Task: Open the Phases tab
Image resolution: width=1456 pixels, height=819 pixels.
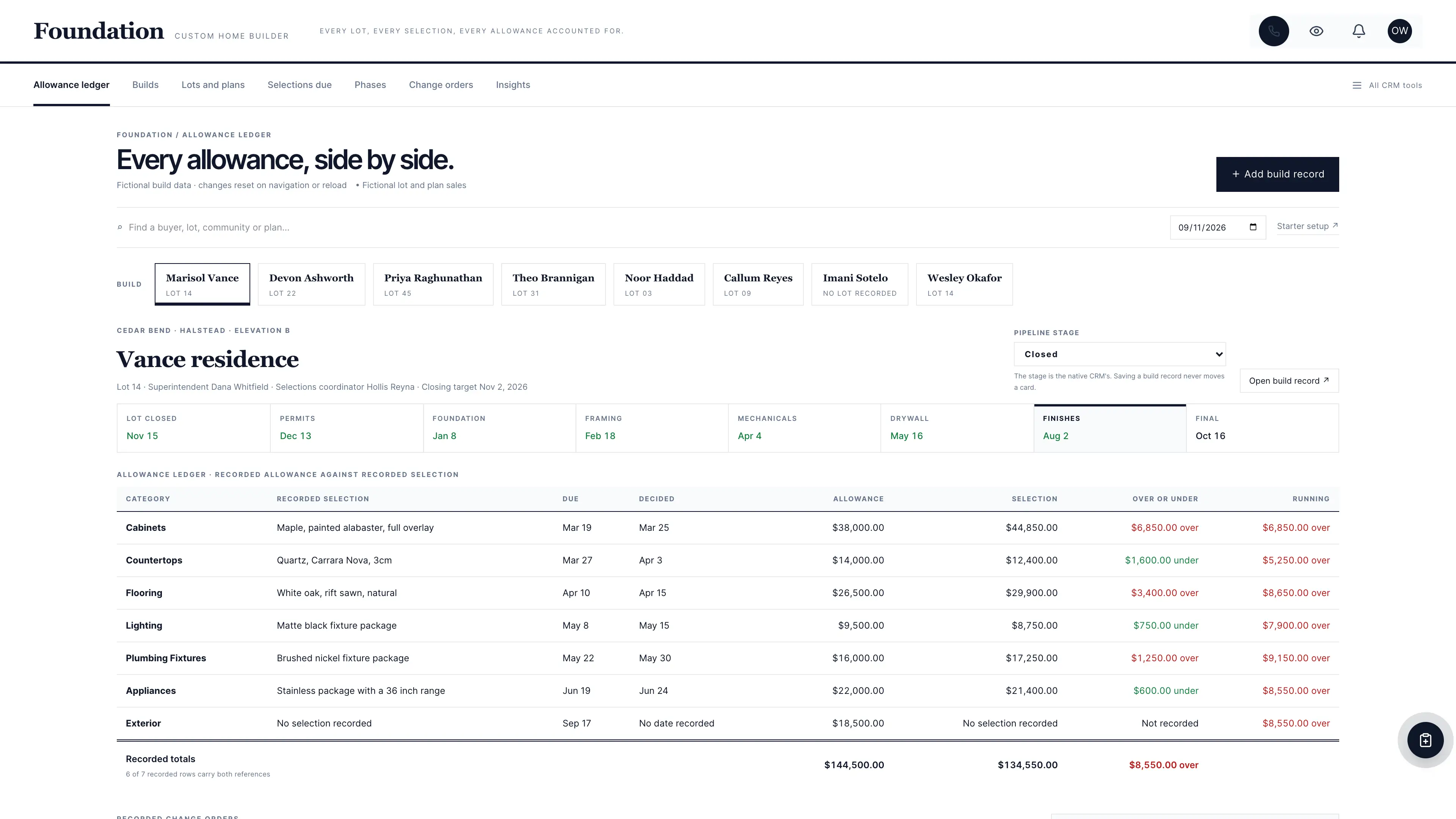Action: (370, 85)
